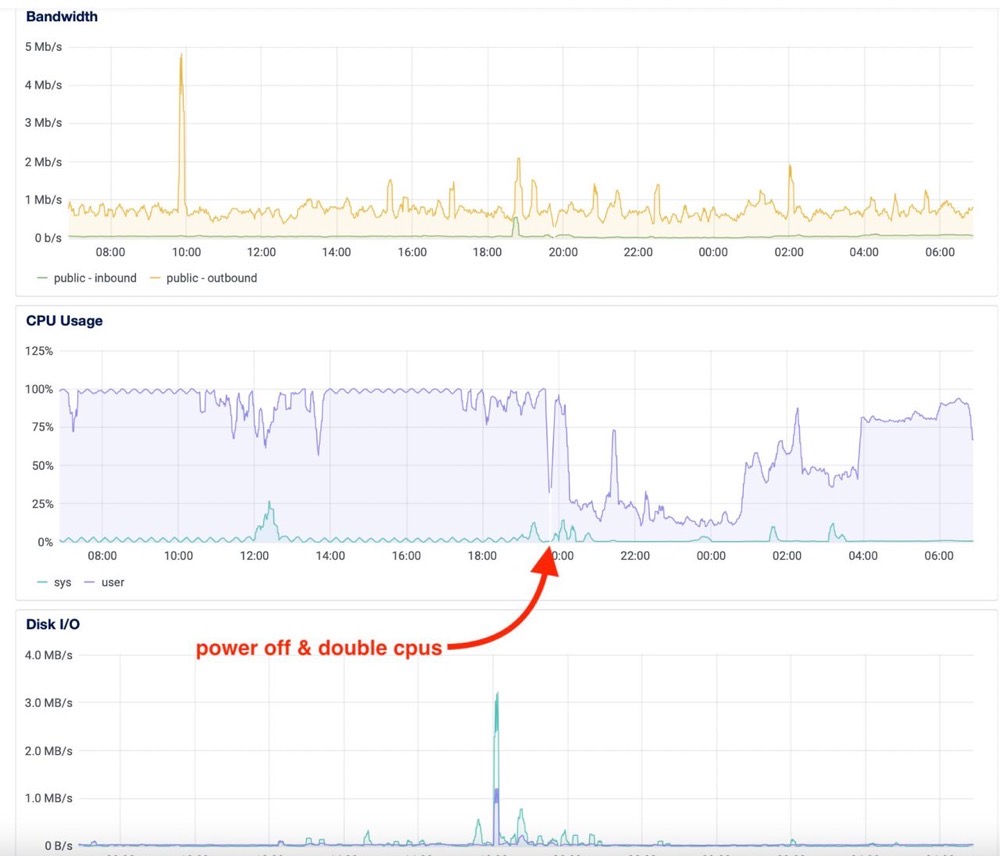Select the CPU Usage panel title
The image size is (1000, 856).
click(64, 321)
